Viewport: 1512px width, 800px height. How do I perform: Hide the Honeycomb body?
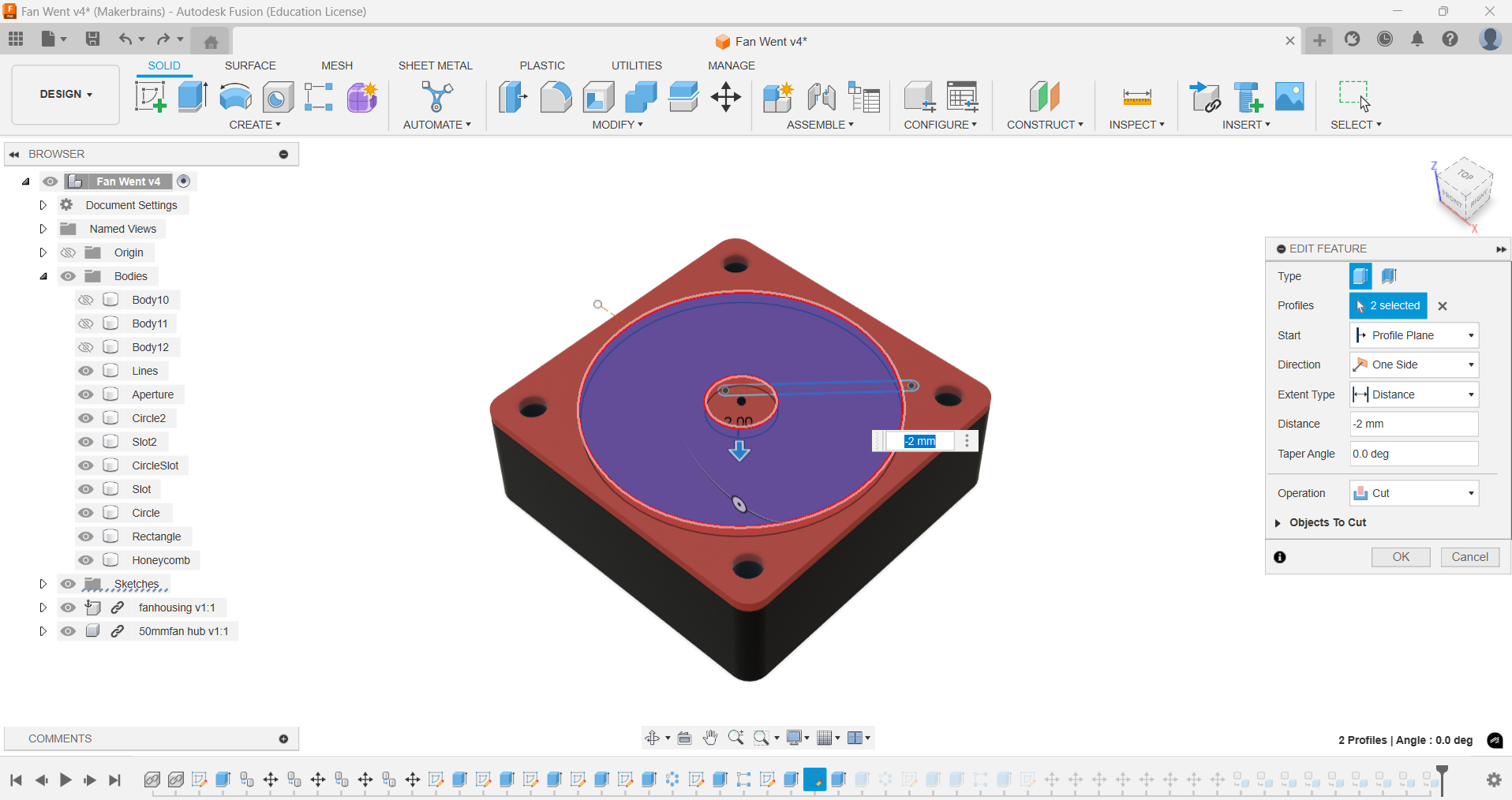(x=86, y=560)
